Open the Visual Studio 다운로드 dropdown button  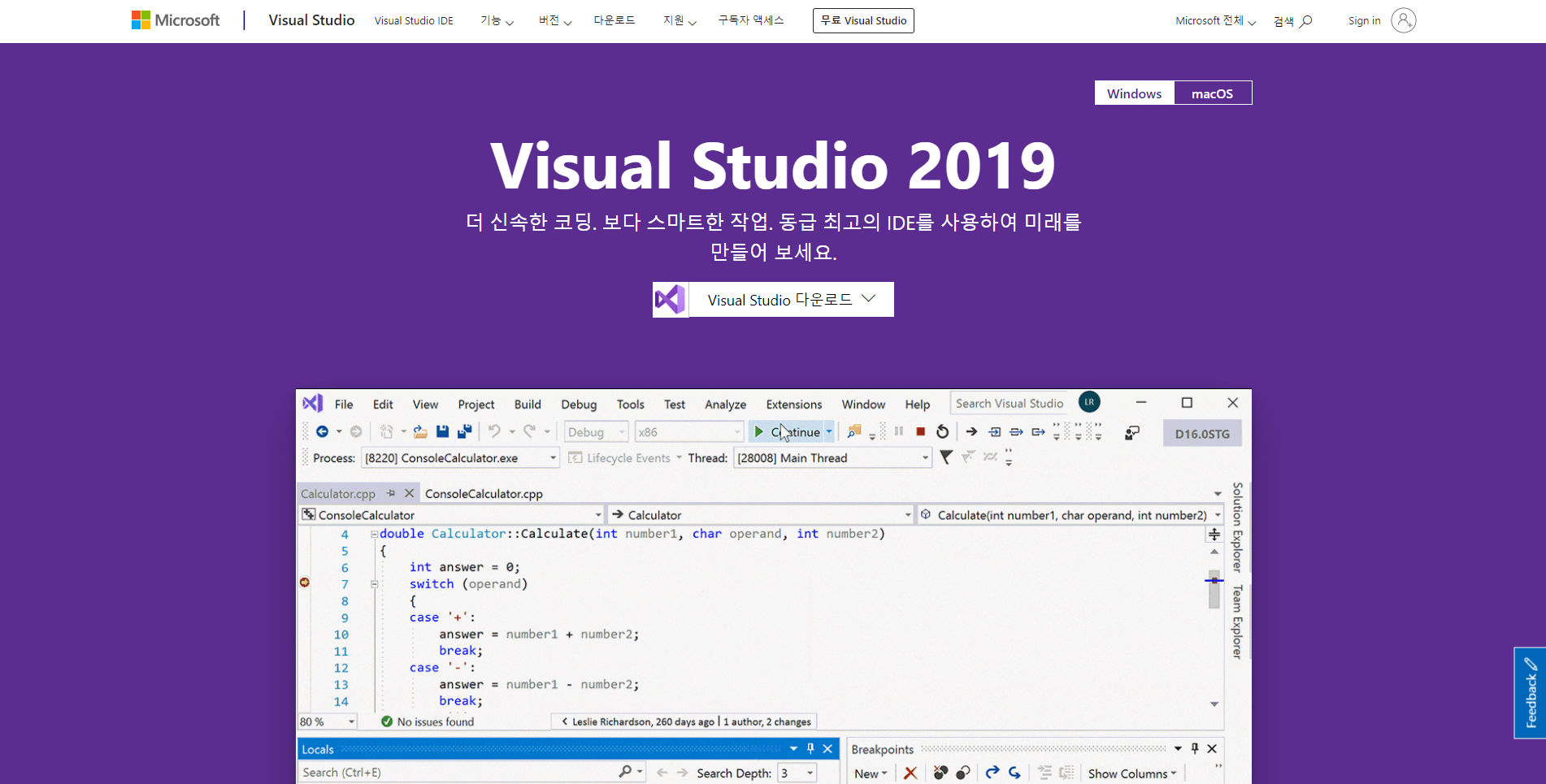tap(773, 300)
